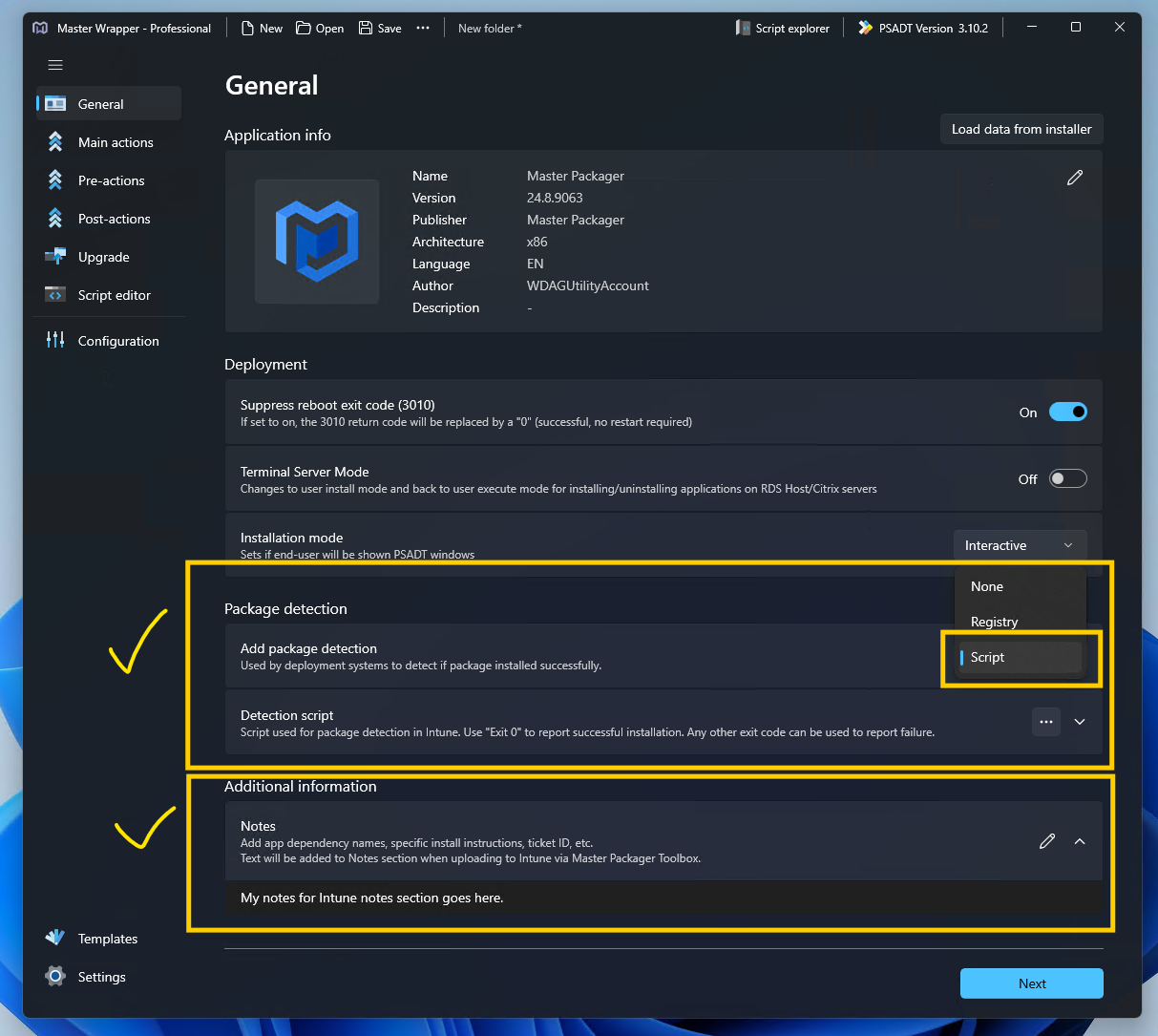Click the Next button

(x=1032, y=983)
